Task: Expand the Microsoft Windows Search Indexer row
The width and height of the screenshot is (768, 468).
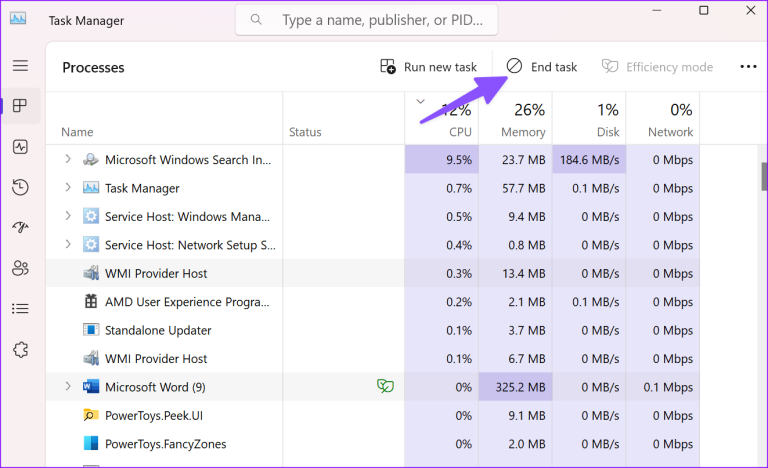Action: pos(68,159)
